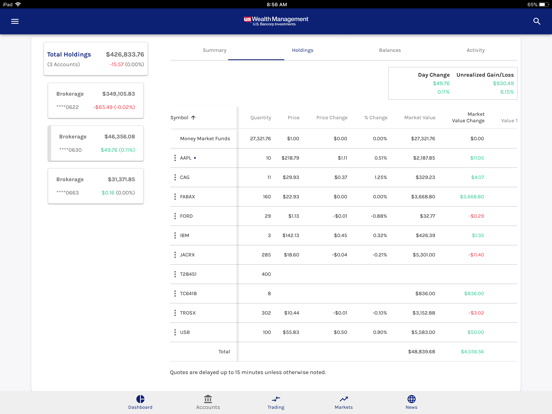This screenshot has height=414, width=552.
Task: Open the AAPL row options menu
Action: point(175,158)
